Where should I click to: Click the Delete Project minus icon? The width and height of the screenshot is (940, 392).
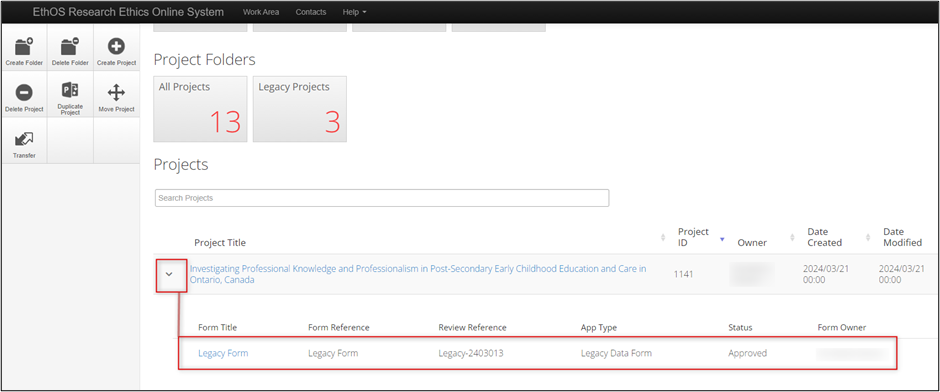(x=24, y=93)
